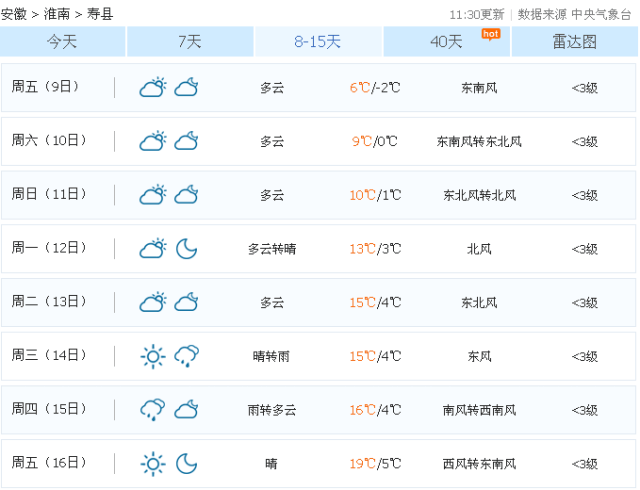Click temperature 6℃/-2℃
Screen dimensions: 640x490
point(375,88)
